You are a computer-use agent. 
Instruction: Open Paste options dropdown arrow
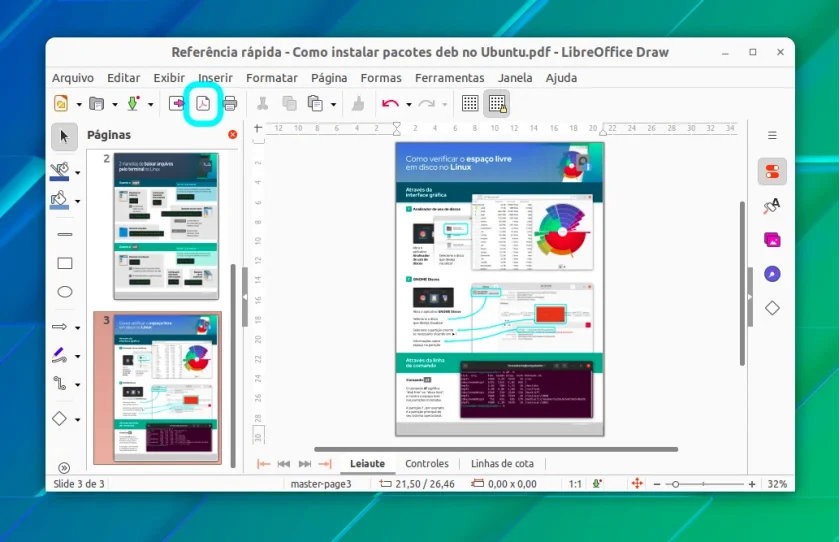coord(333,104)
